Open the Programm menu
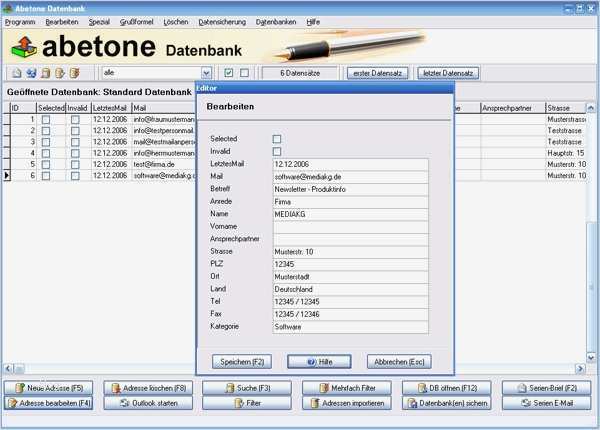The image size is (600, 430). click(x=20, y=22)
